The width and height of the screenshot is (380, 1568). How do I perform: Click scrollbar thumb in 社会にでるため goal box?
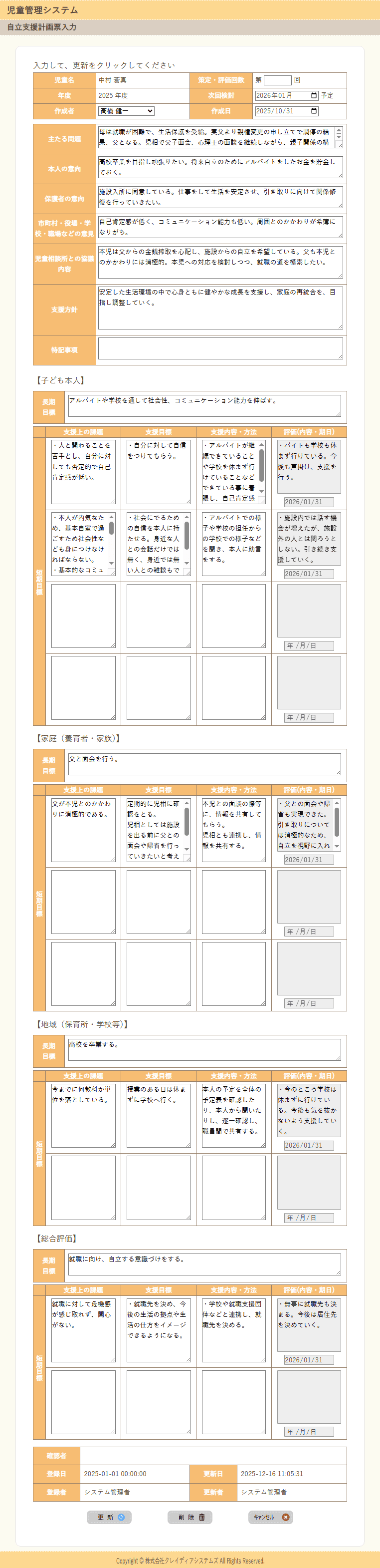(187, 536)
